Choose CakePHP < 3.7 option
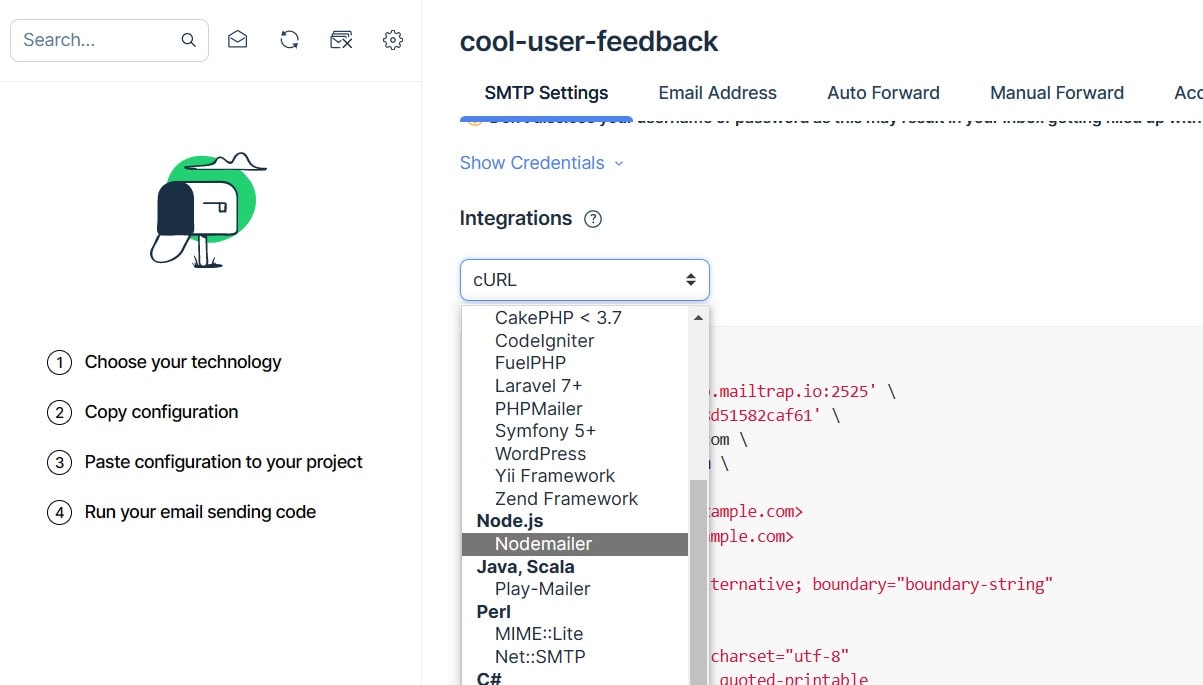This screenshot has width=1203, height=685. 575,318
